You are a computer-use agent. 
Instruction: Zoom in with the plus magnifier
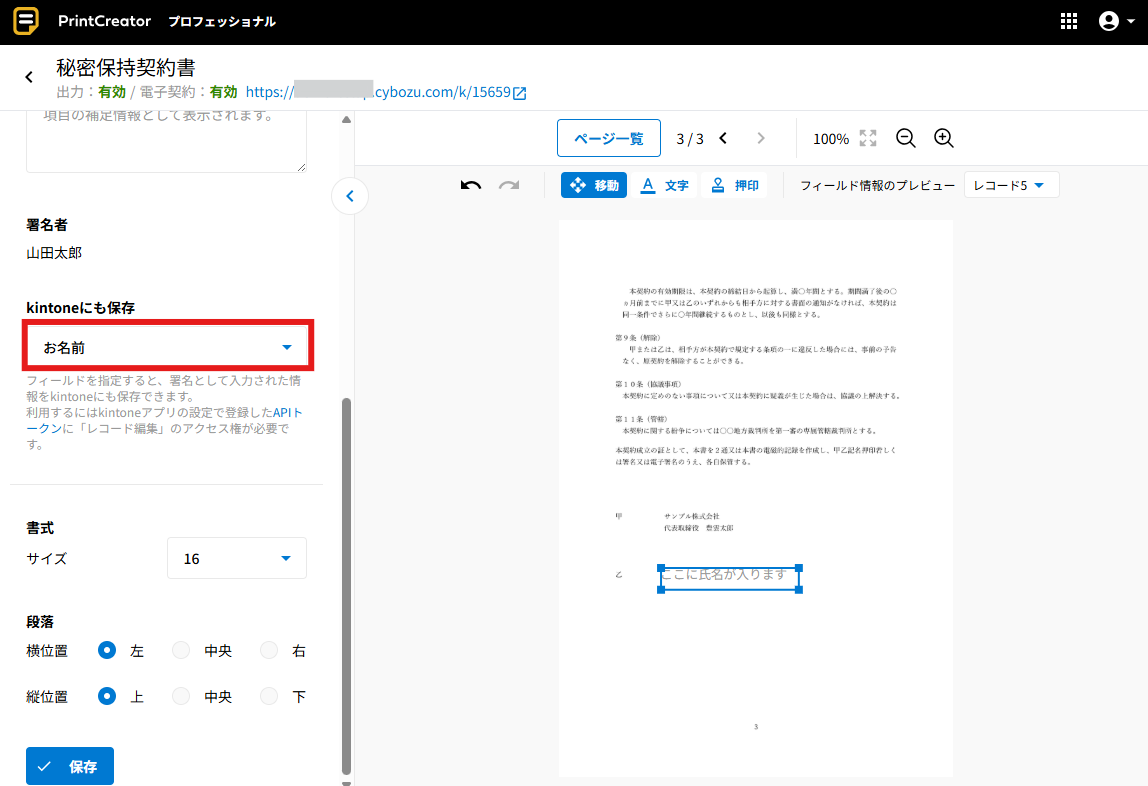click(x=944, y=139)
